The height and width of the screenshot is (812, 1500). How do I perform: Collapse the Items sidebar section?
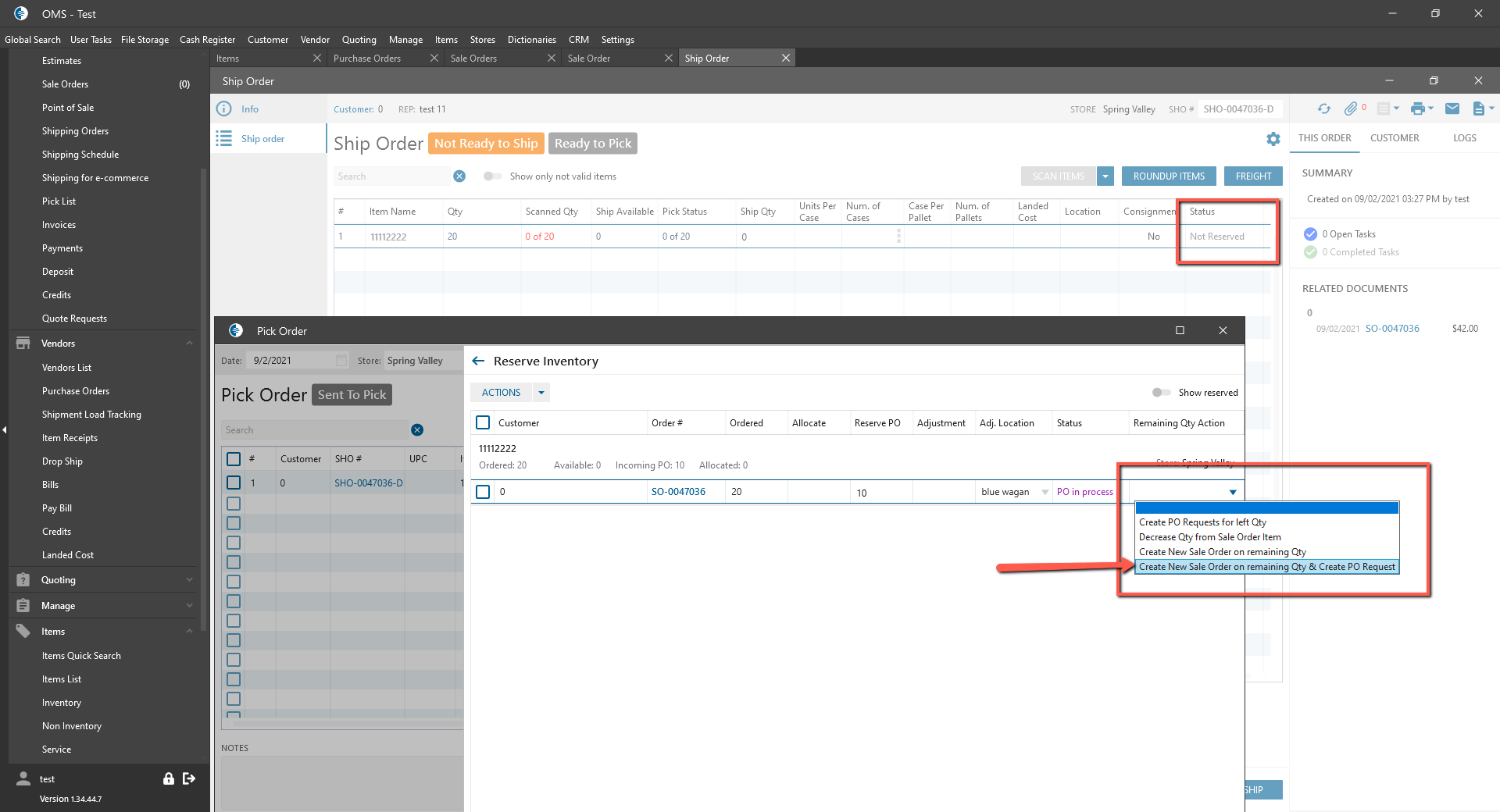pos(189,632)
